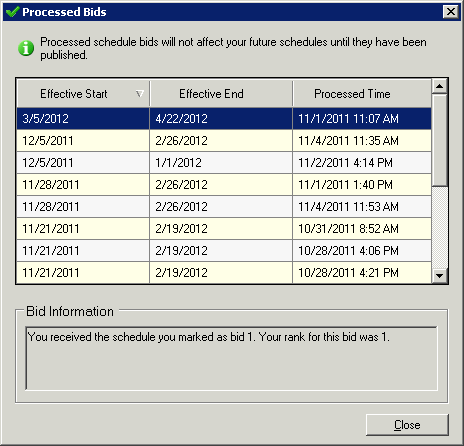Image resolution: width=464 pixels, height=446 pixels.
Task: Click the scrollbar track below the thumb
Action: coord(440,227)
